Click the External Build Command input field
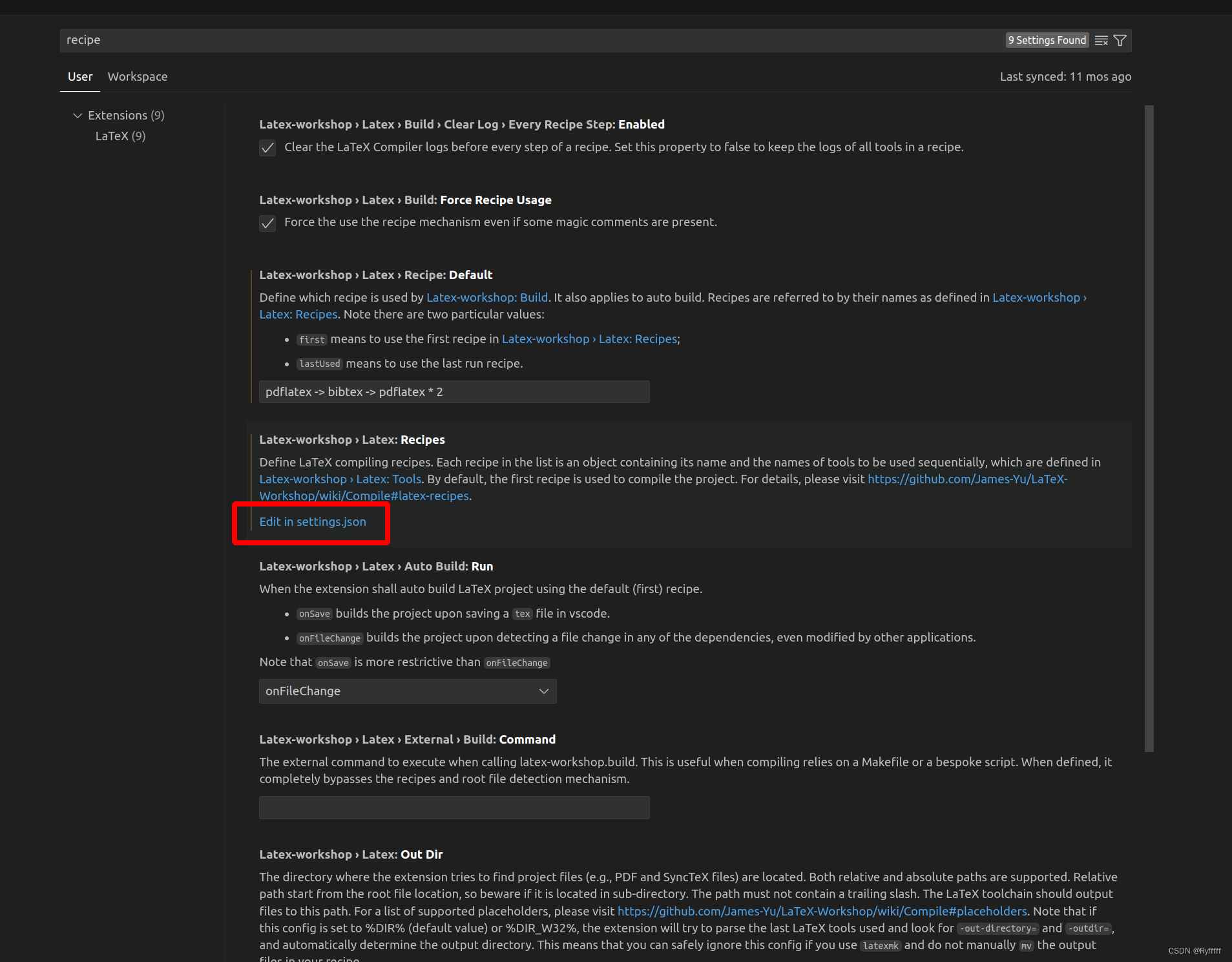Image resolution: width=1232 pixels, height=962 pixels. click(x=454, y=808)
